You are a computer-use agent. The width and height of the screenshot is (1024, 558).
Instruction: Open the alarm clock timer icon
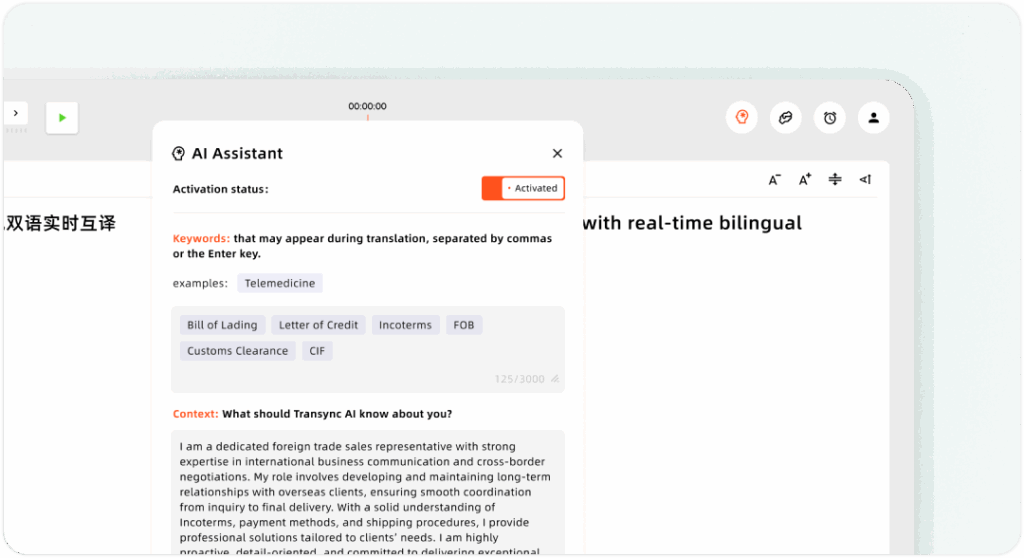click(x=829, y=118)
